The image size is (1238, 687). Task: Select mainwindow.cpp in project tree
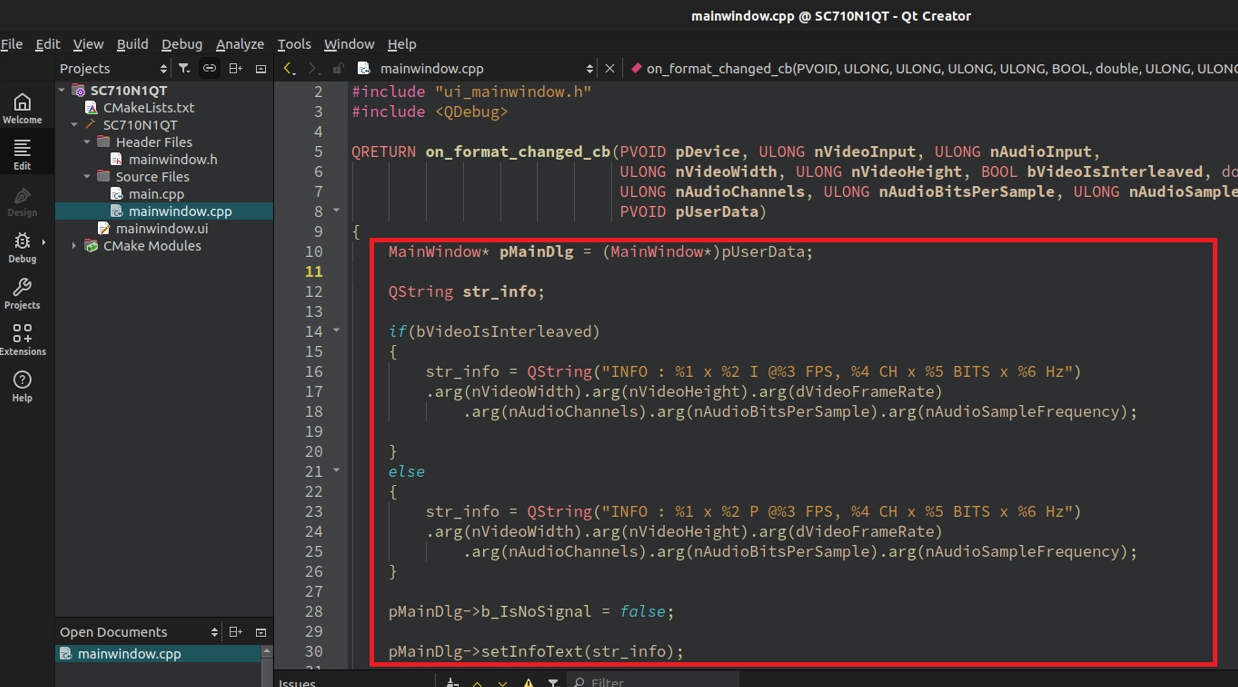[x=164, y=211]
